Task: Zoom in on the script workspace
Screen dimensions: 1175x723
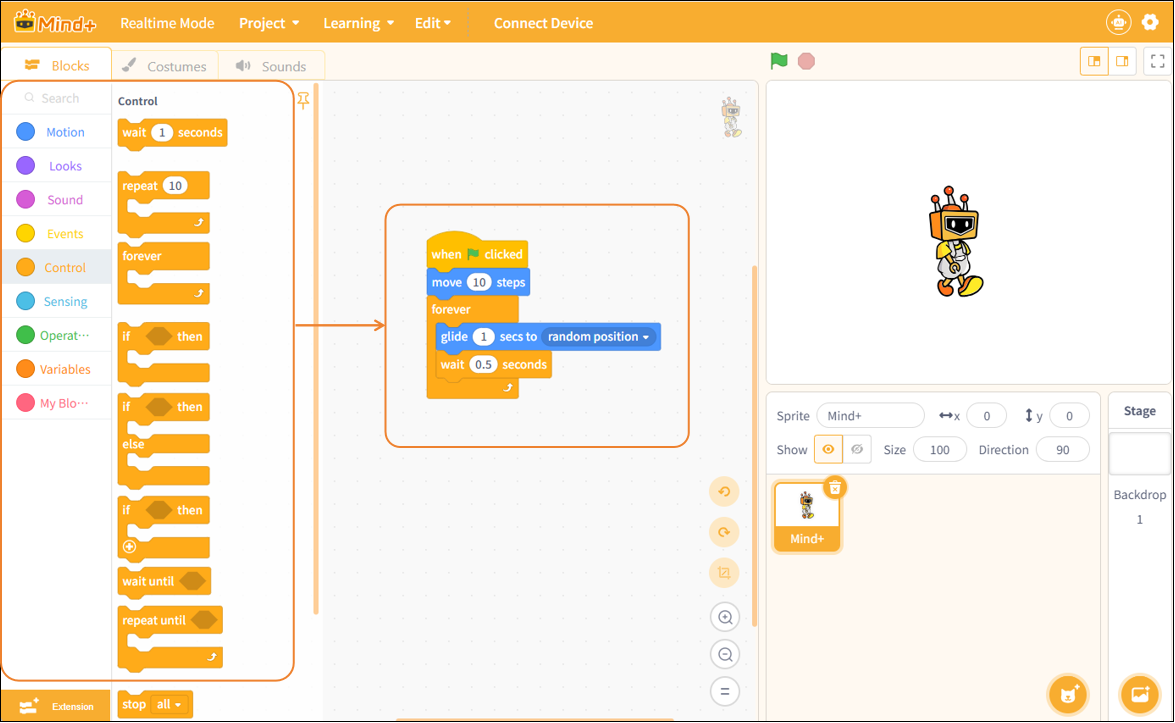Action: click(725, 617)
